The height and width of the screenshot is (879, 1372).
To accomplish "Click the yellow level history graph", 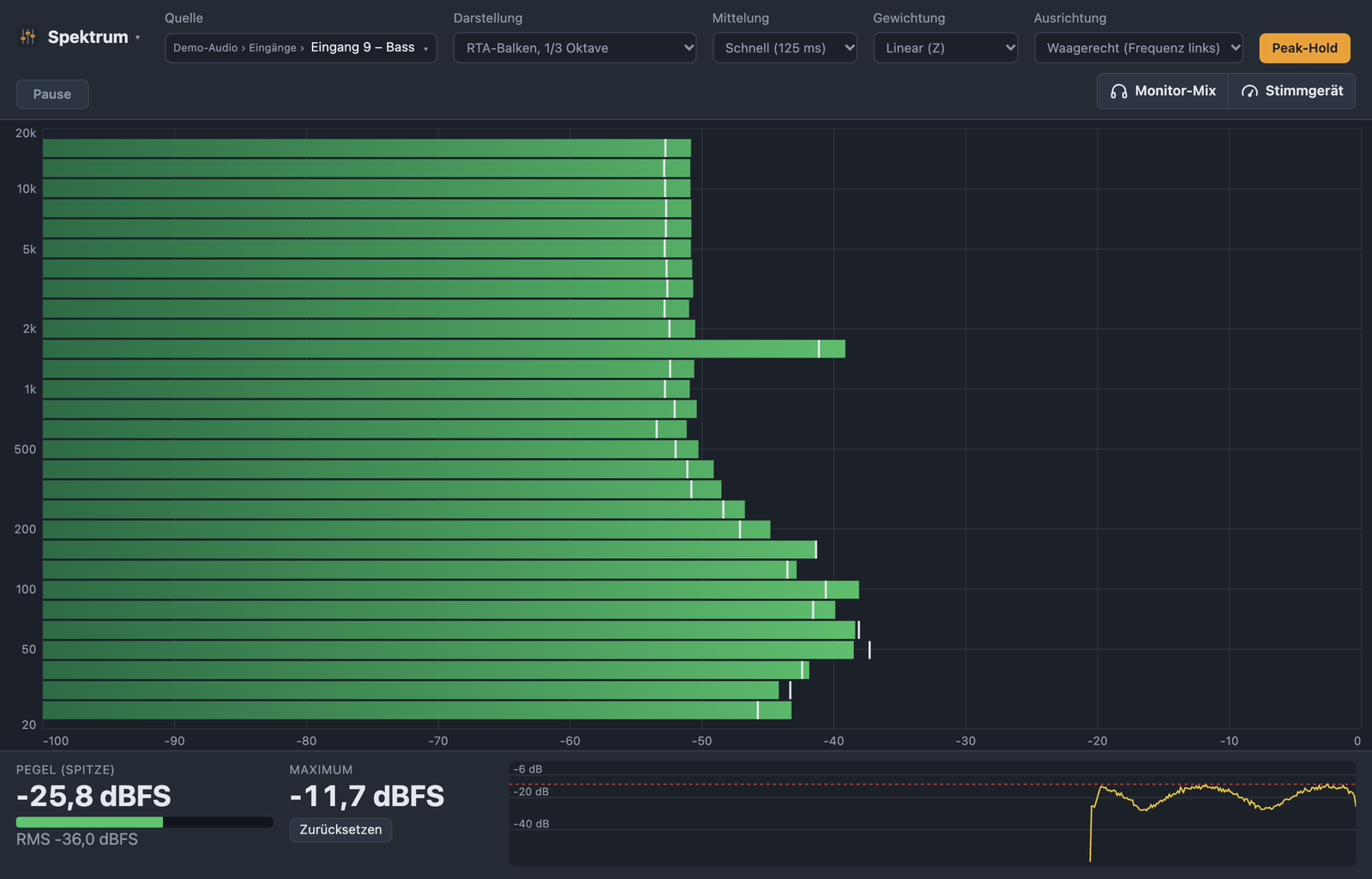I will click(x=932, y=814).
